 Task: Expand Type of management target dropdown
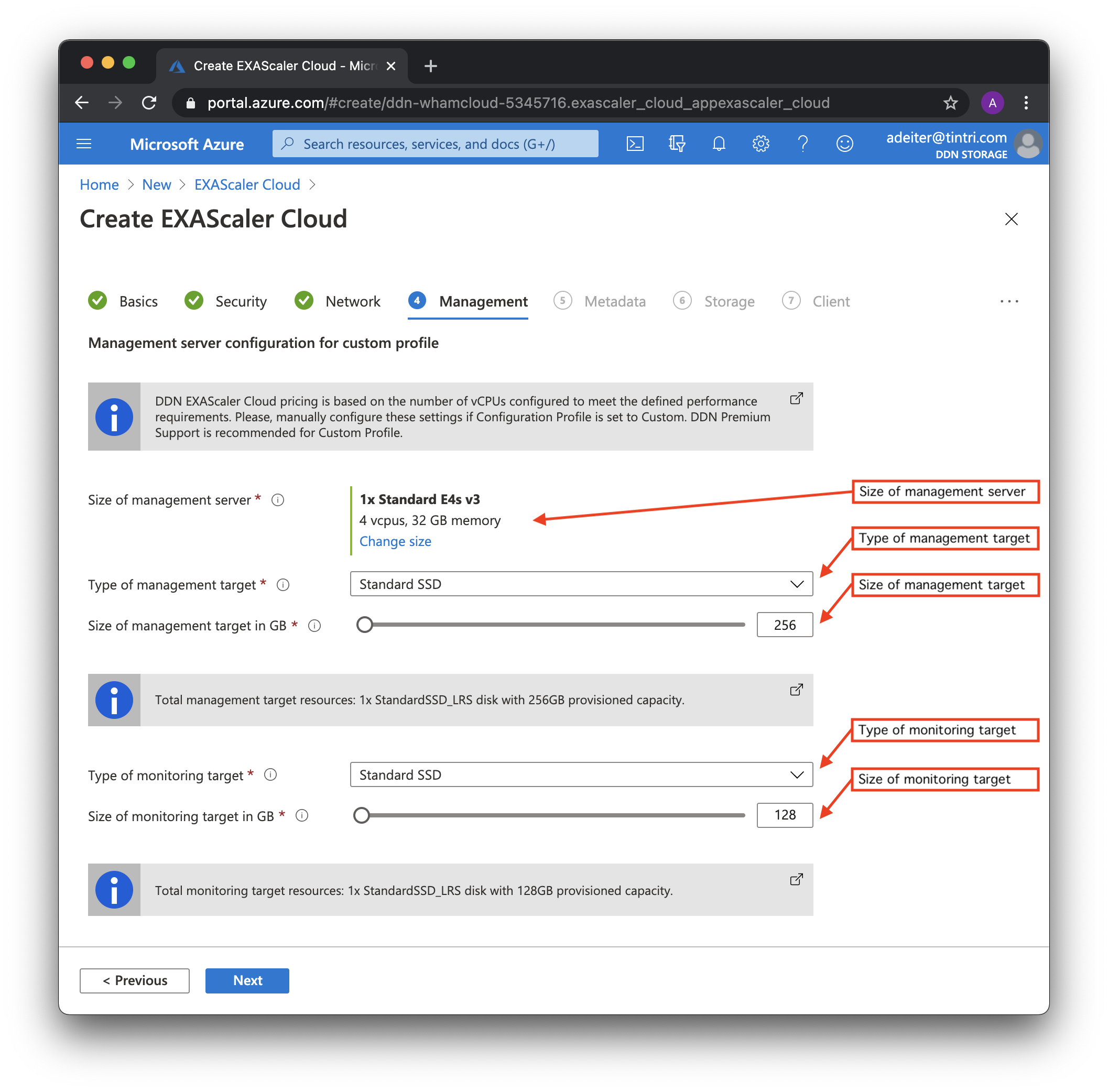(x=581, y=584)
